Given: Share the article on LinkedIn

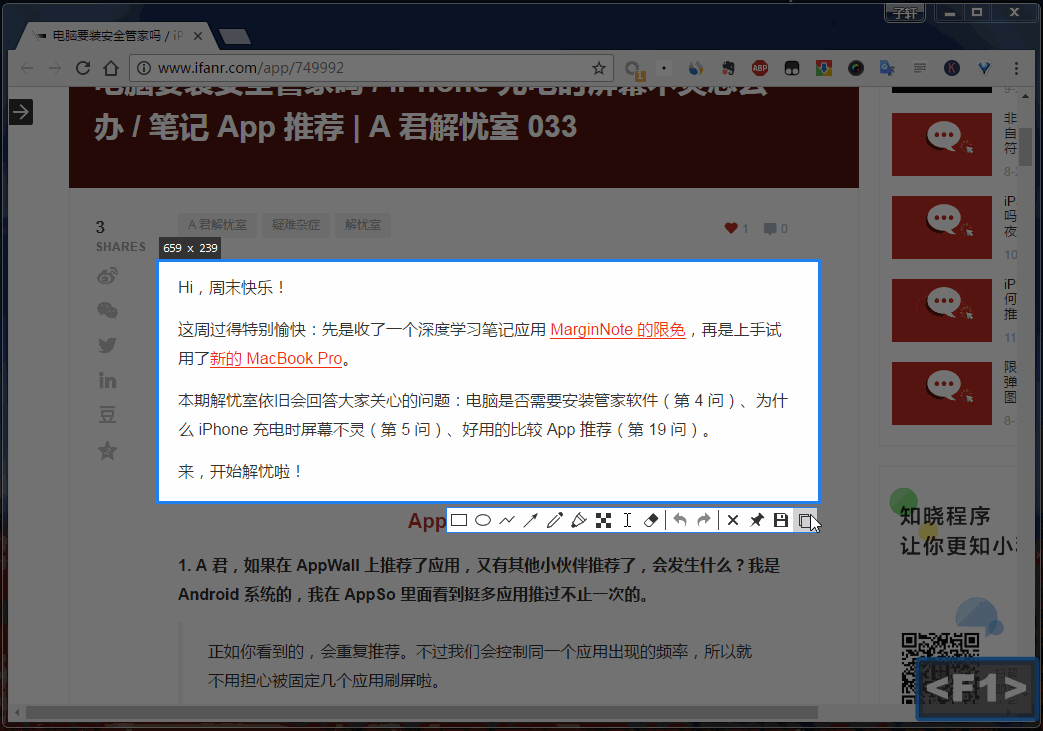Looking at the screenshot, I should [107, 380].
